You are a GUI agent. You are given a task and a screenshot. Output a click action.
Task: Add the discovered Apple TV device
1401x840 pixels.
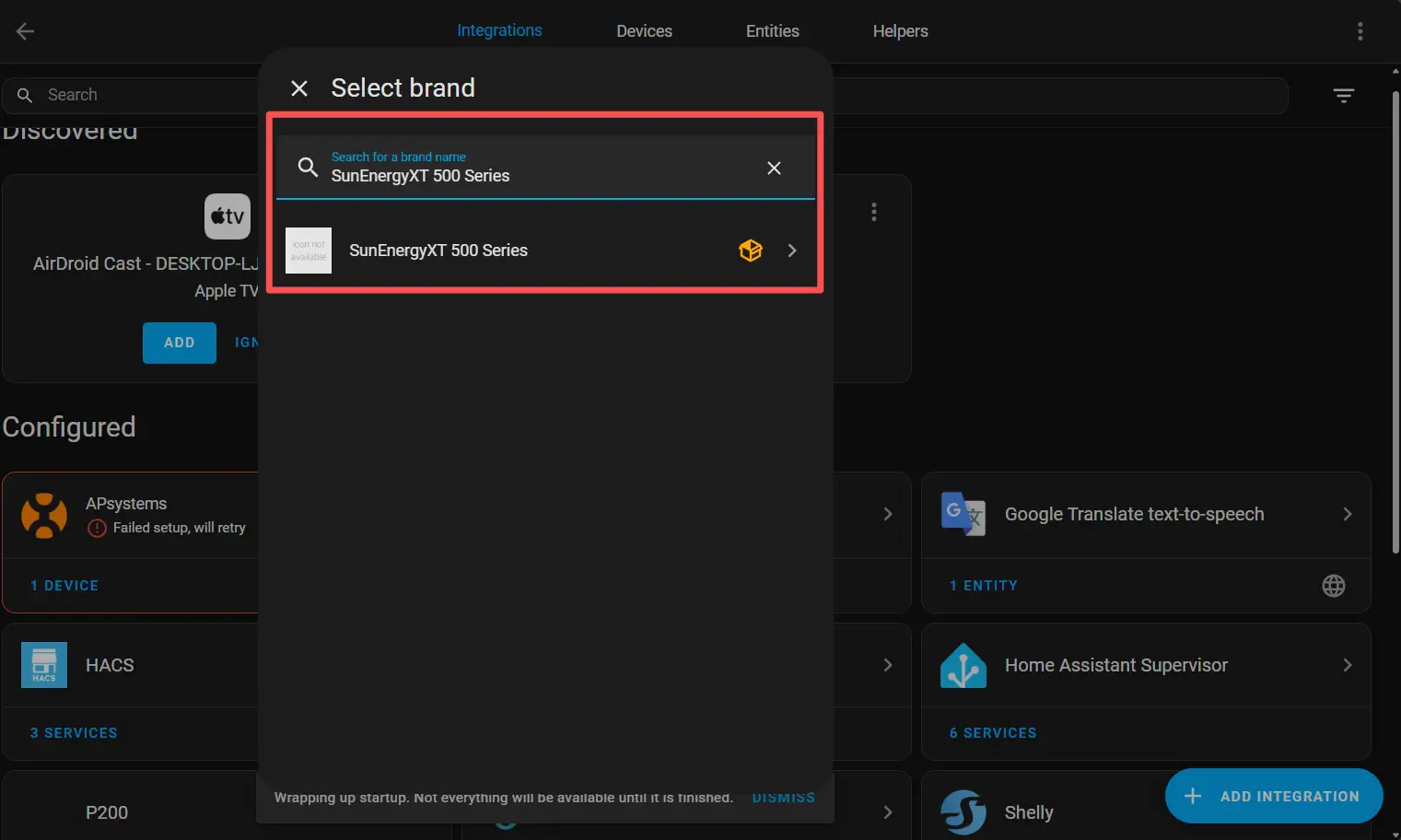[180, 343]
